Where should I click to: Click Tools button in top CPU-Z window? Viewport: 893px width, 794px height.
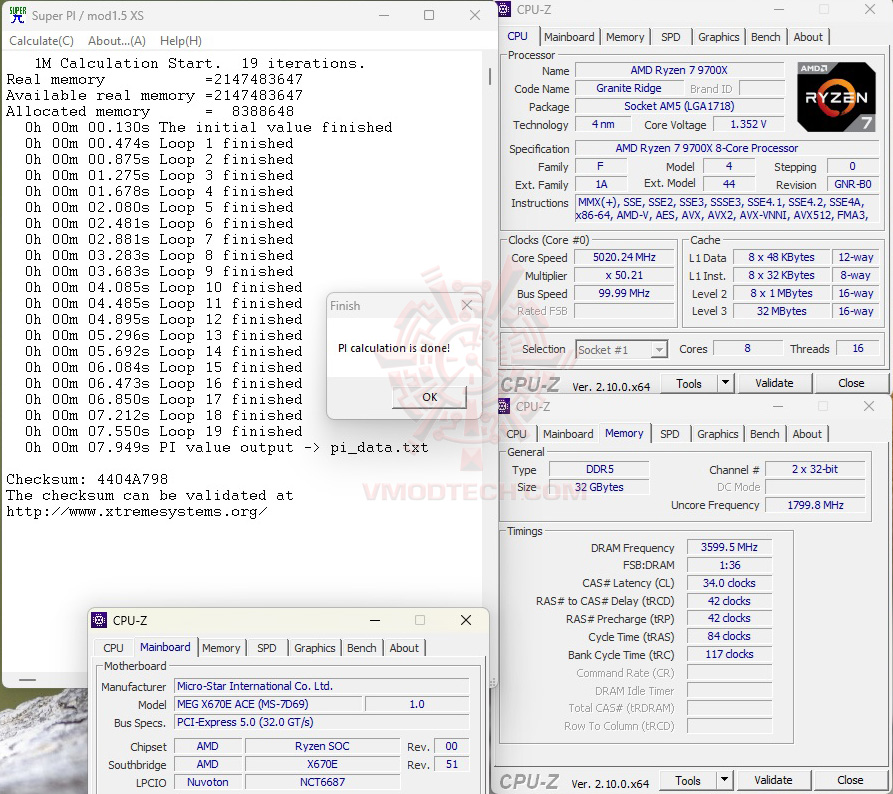[x=689, y=384]
